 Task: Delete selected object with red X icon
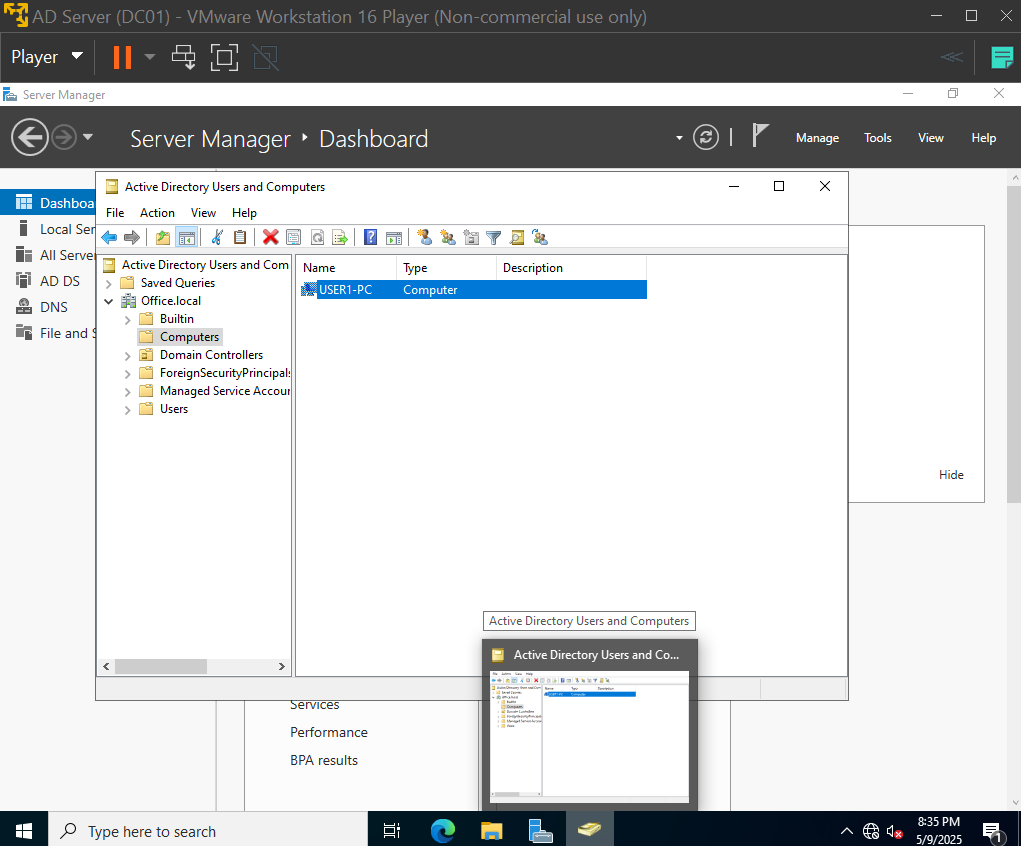pos(271,238)
